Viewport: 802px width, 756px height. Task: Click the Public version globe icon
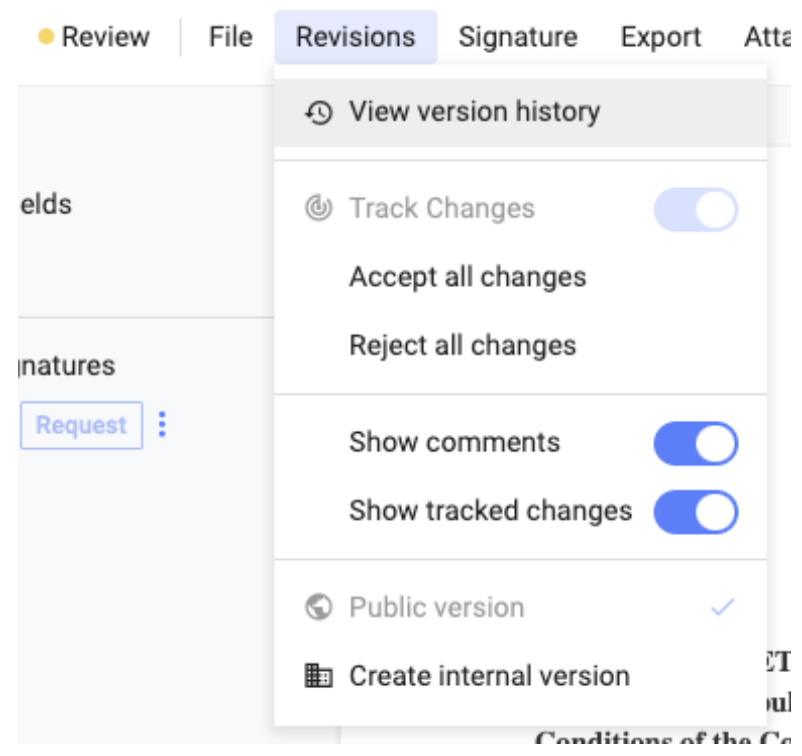point(318,608)
